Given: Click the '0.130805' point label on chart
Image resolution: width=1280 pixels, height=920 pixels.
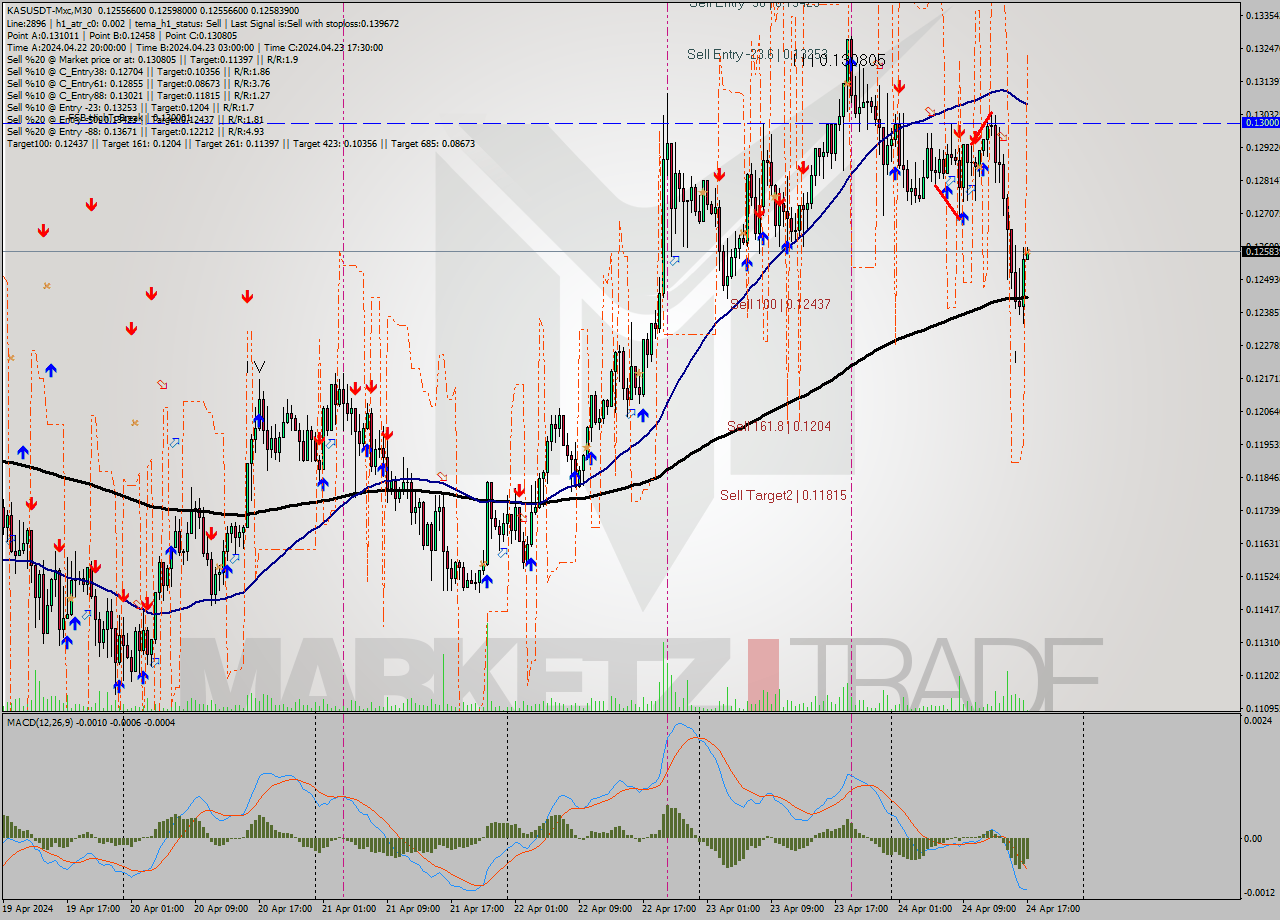Looking at the screenshot, I should 850,60.
